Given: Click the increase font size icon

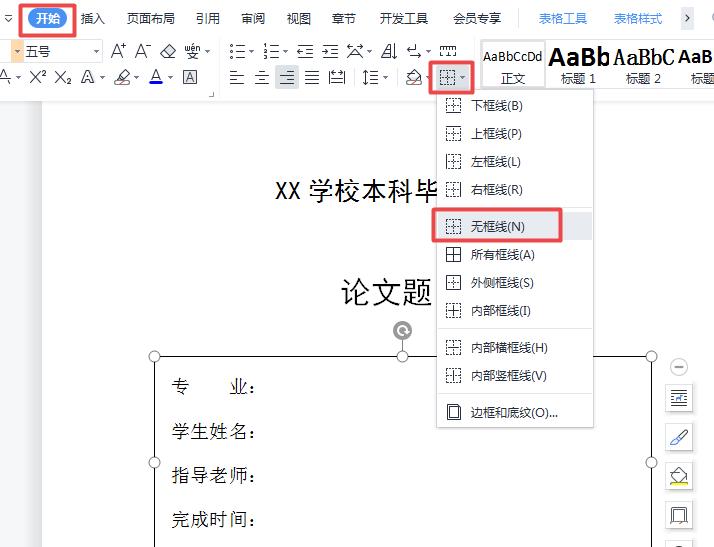Looking at the screenshot, I should pyautogui.click(x=118, y=51).
